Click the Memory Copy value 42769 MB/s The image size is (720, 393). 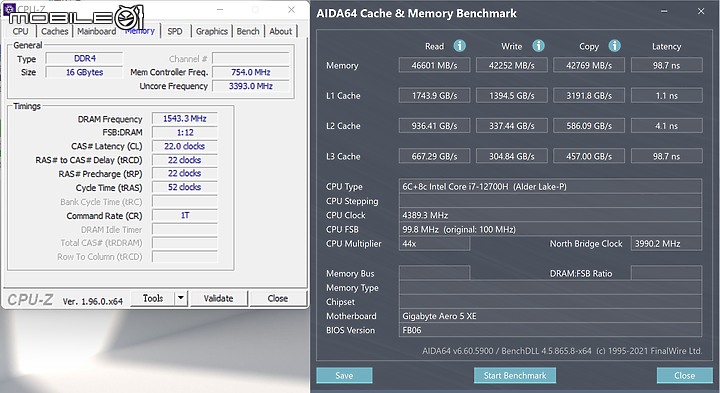click(x=589, y=65)
